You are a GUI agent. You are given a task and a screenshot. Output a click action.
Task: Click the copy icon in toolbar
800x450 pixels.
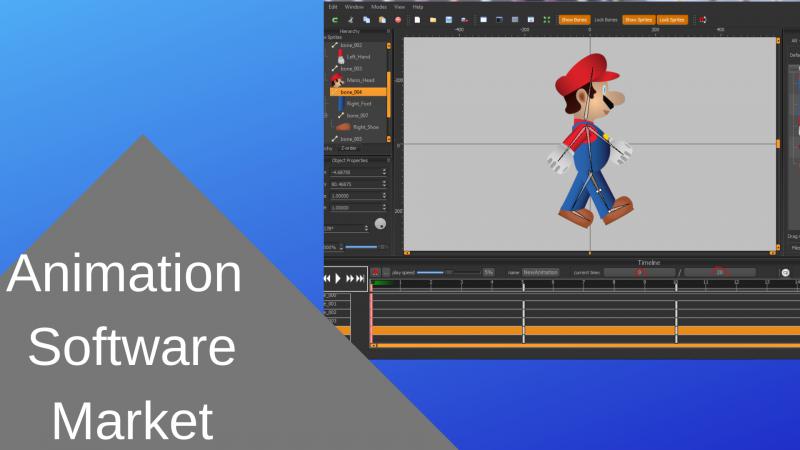tap(366, 20)
